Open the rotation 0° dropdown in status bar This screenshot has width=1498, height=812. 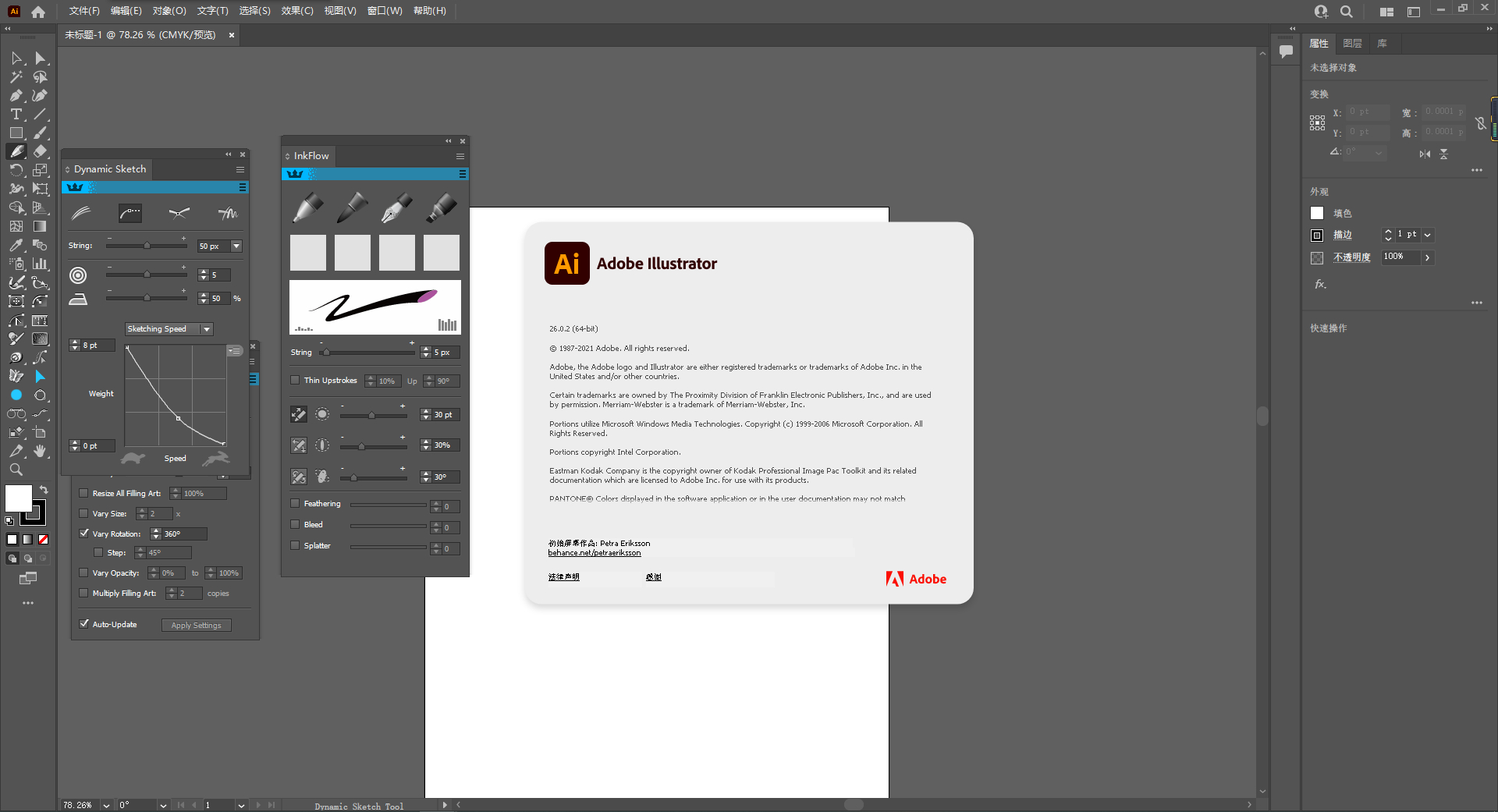point(163,806)
